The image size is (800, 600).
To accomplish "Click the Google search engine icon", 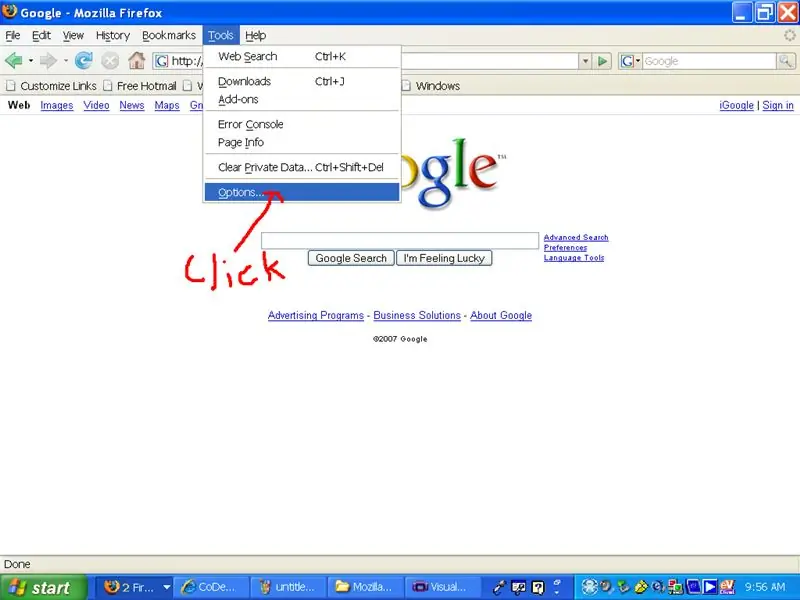I will pos(627,61).
